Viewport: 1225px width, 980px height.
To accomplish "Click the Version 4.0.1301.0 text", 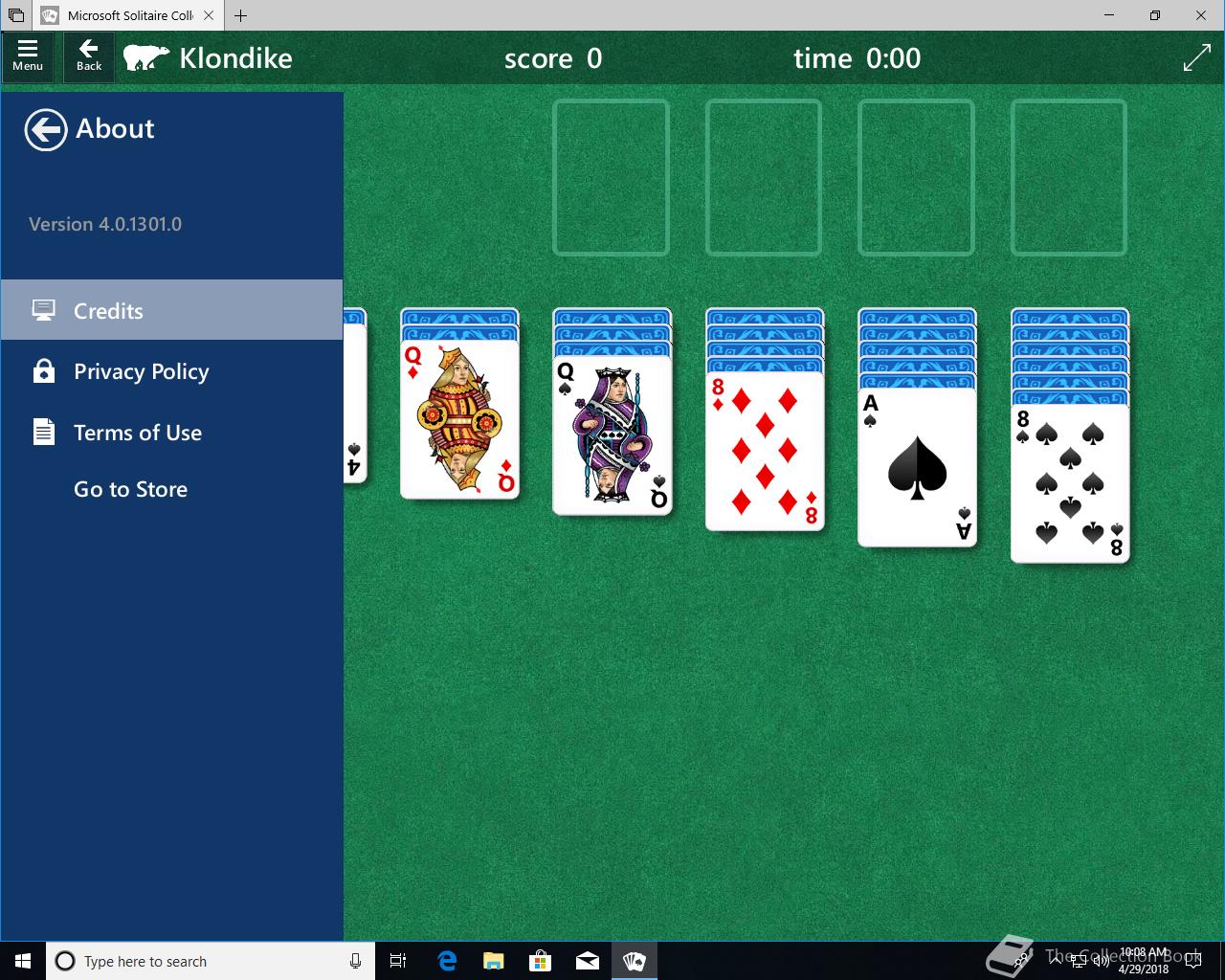I will point(105,224).
